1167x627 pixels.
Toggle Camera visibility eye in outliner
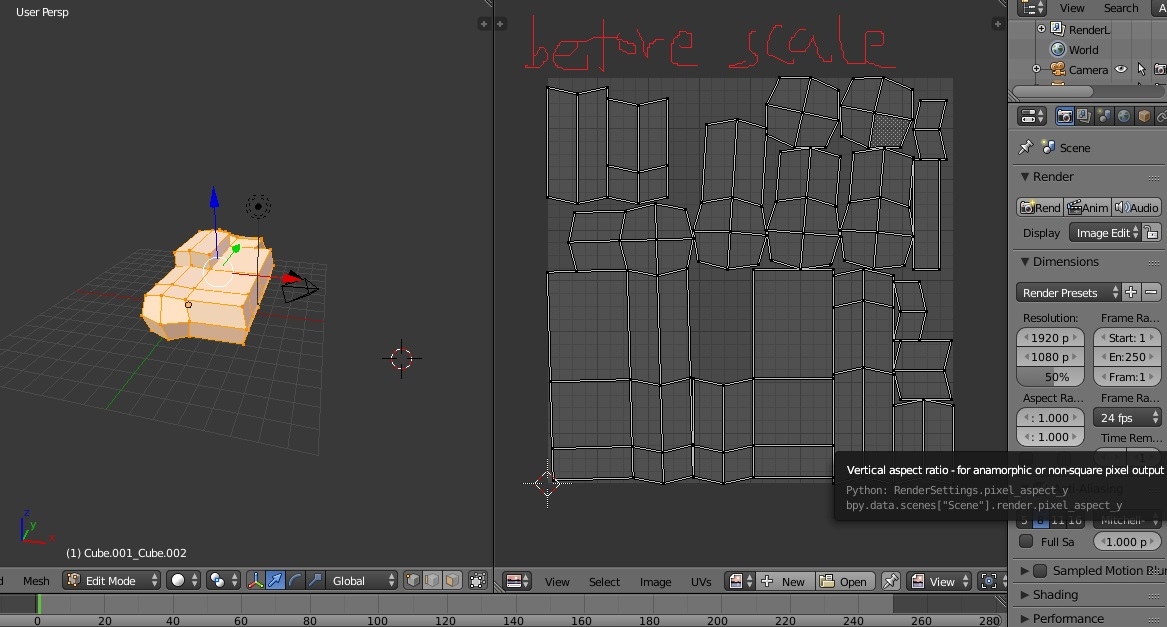click(x=1121, y=70)
